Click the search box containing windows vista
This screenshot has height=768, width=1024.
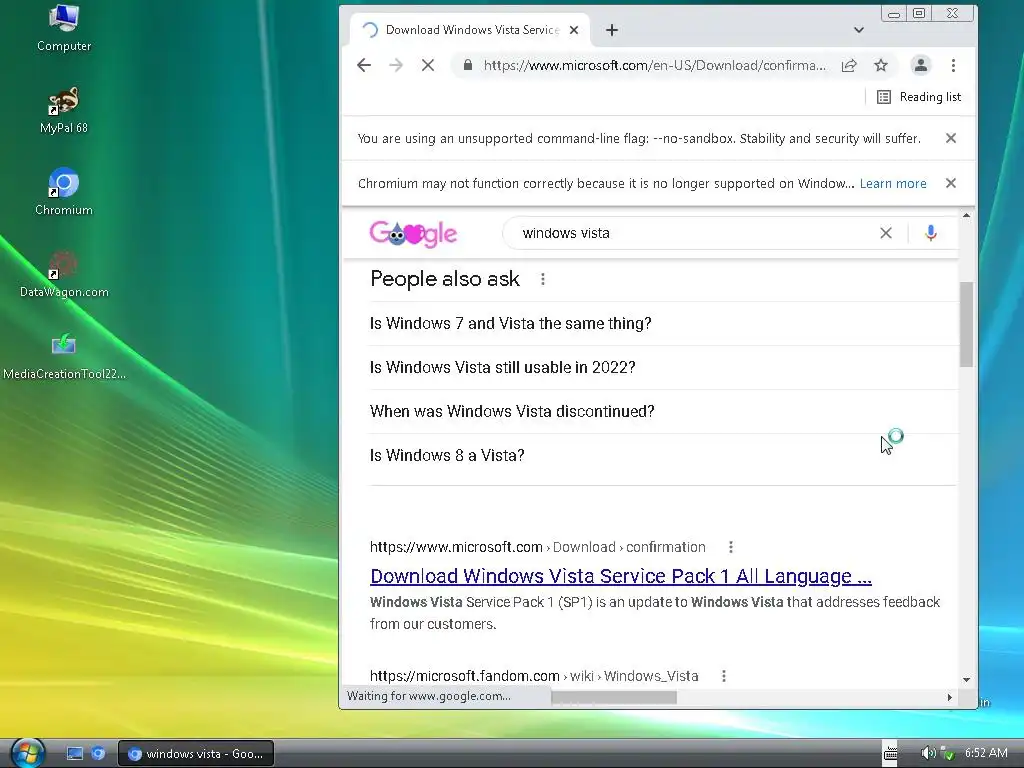pyautogui.click(x=692, y=233)
